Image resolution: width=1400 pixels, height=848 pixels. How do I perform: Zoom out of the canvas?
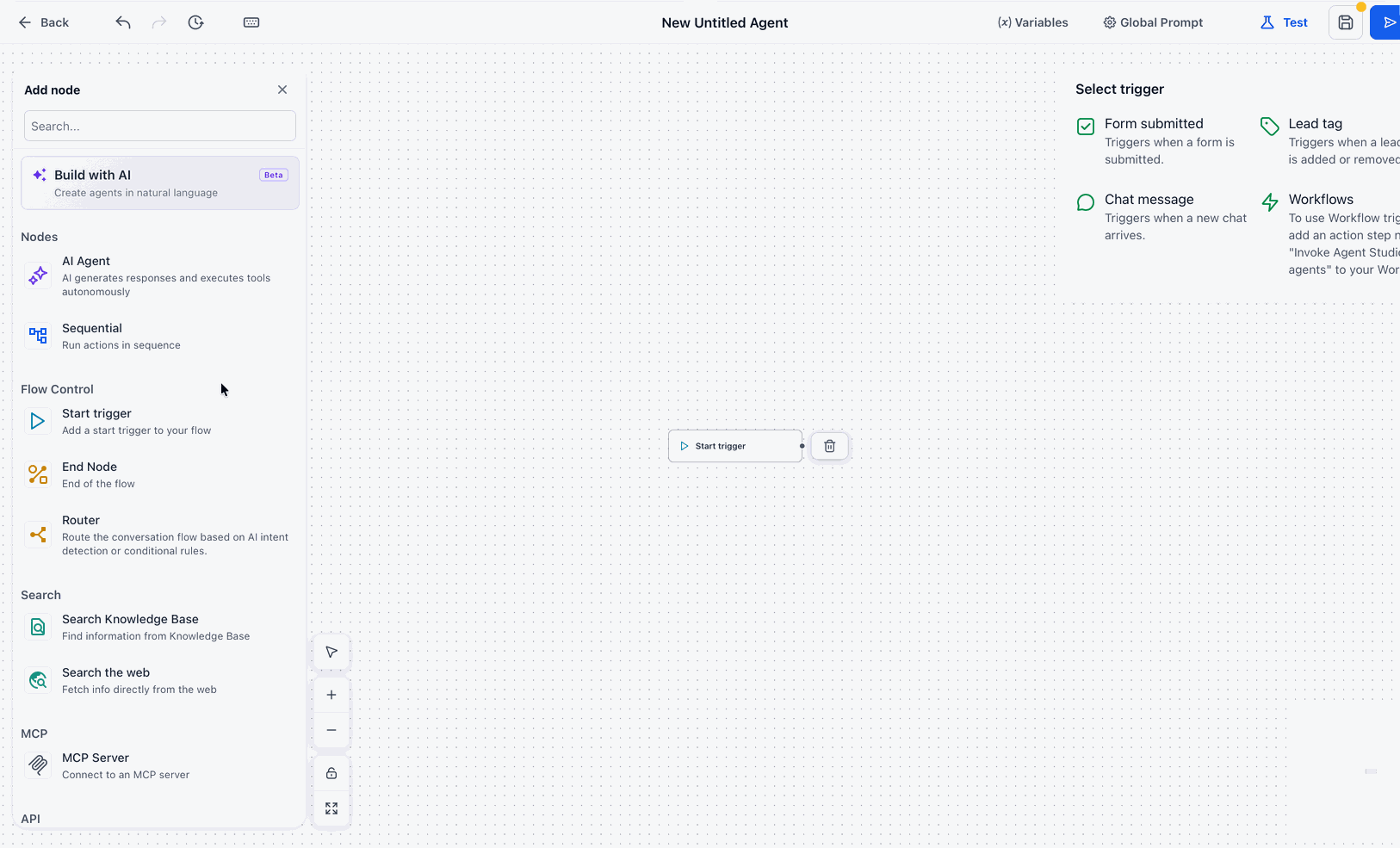(x=331, y=730)
